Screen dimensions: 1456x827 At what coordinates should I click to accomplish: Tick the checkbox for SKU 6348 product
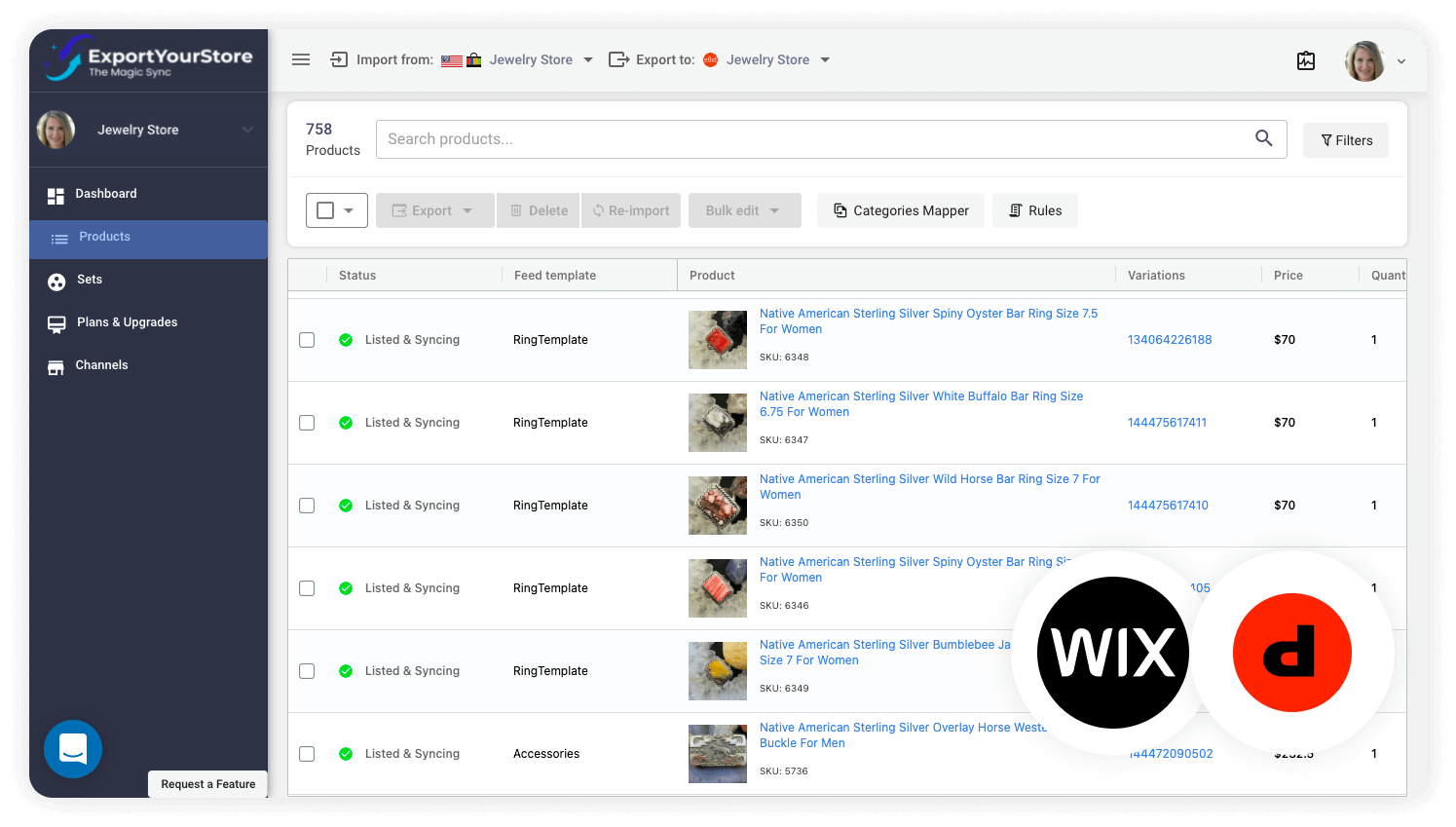pos(307,340)
